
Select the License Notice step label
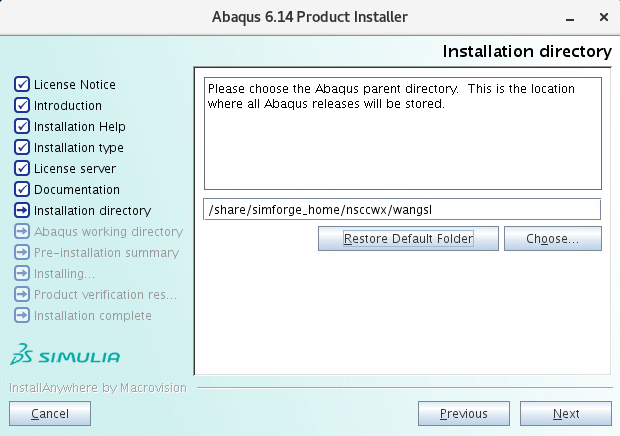point(75,84)
